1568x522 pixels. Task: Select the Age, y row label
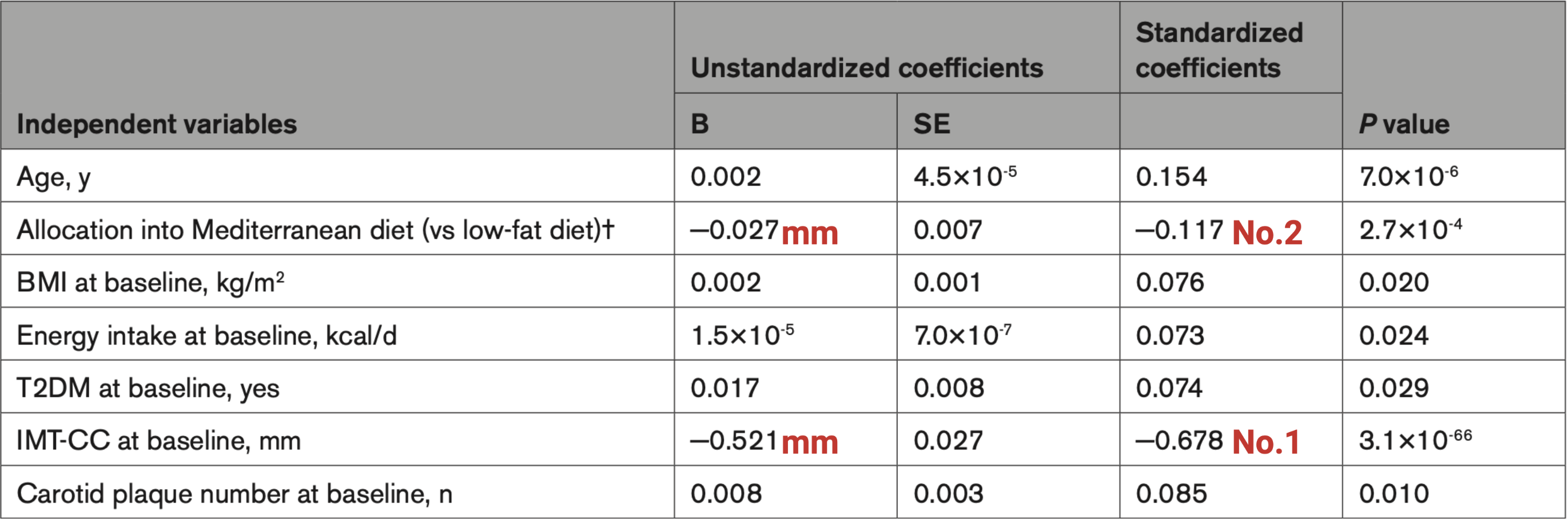point(54,178)
